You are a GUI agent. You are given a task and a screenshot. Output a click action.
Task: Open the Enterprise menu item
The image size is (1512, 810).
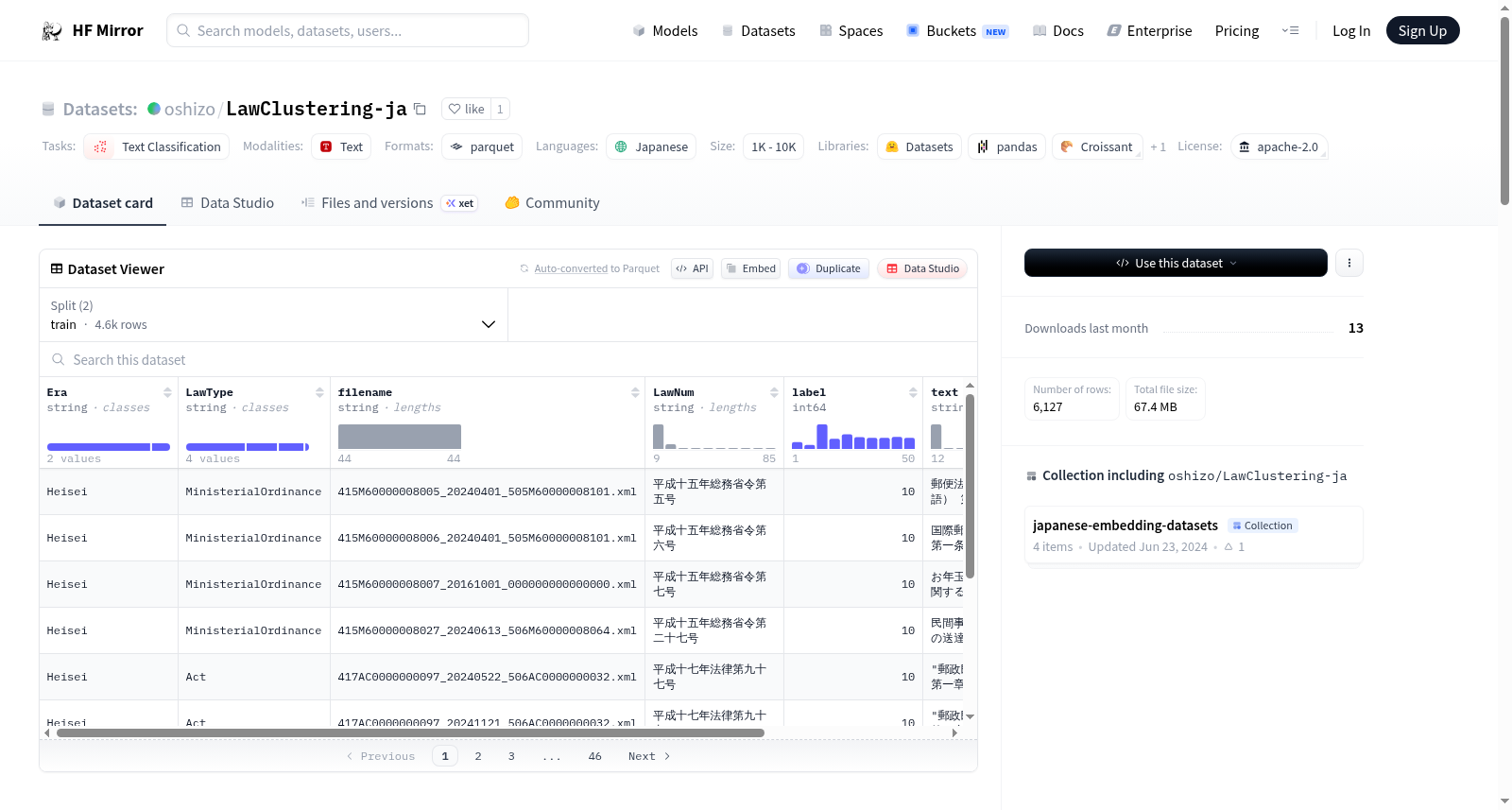click(1149, 31)
